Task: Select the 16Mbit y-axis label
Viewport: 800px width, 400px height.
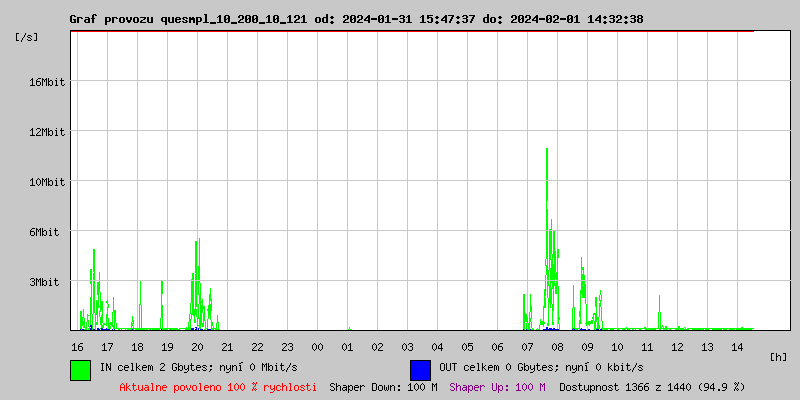Action: coord(46,82)
